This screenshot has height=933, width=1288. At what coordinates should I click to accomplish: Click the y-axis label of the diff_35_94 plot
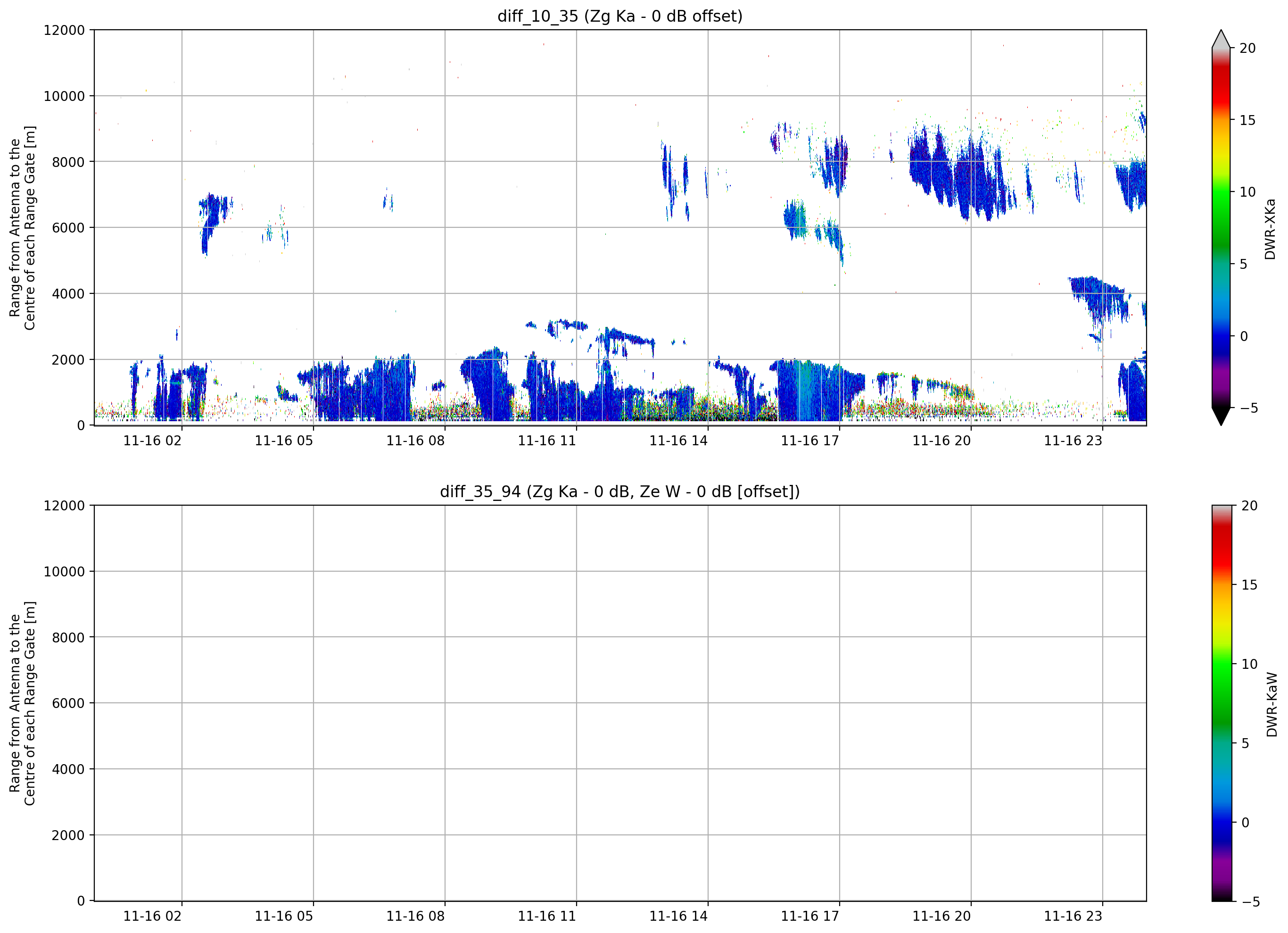click(x=22, y=703)
